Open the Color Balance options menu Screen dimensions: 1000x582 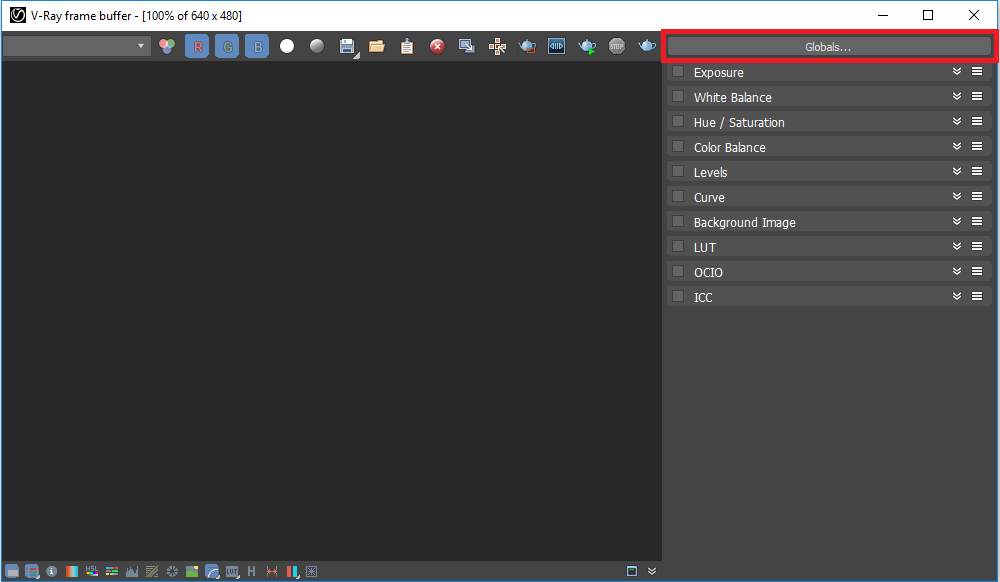point(977,146)
